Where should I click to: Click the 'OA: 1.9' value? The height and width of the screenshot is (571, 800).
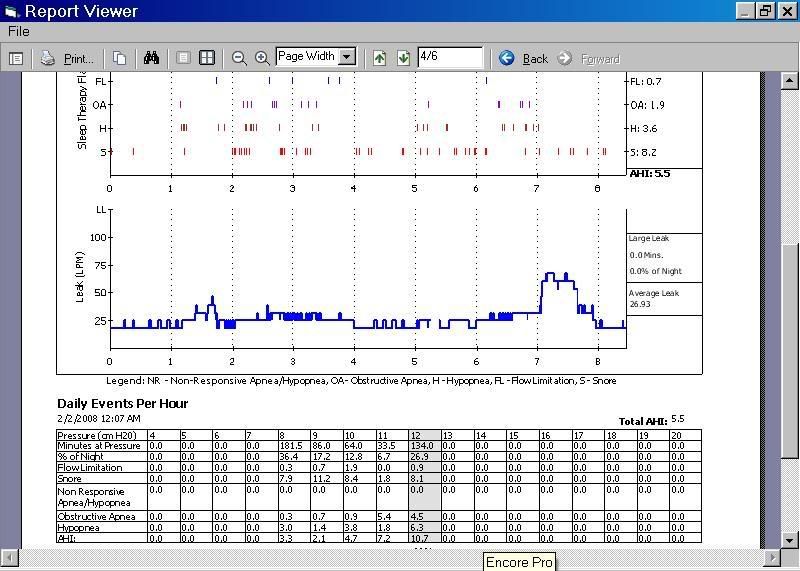[647, 105]
